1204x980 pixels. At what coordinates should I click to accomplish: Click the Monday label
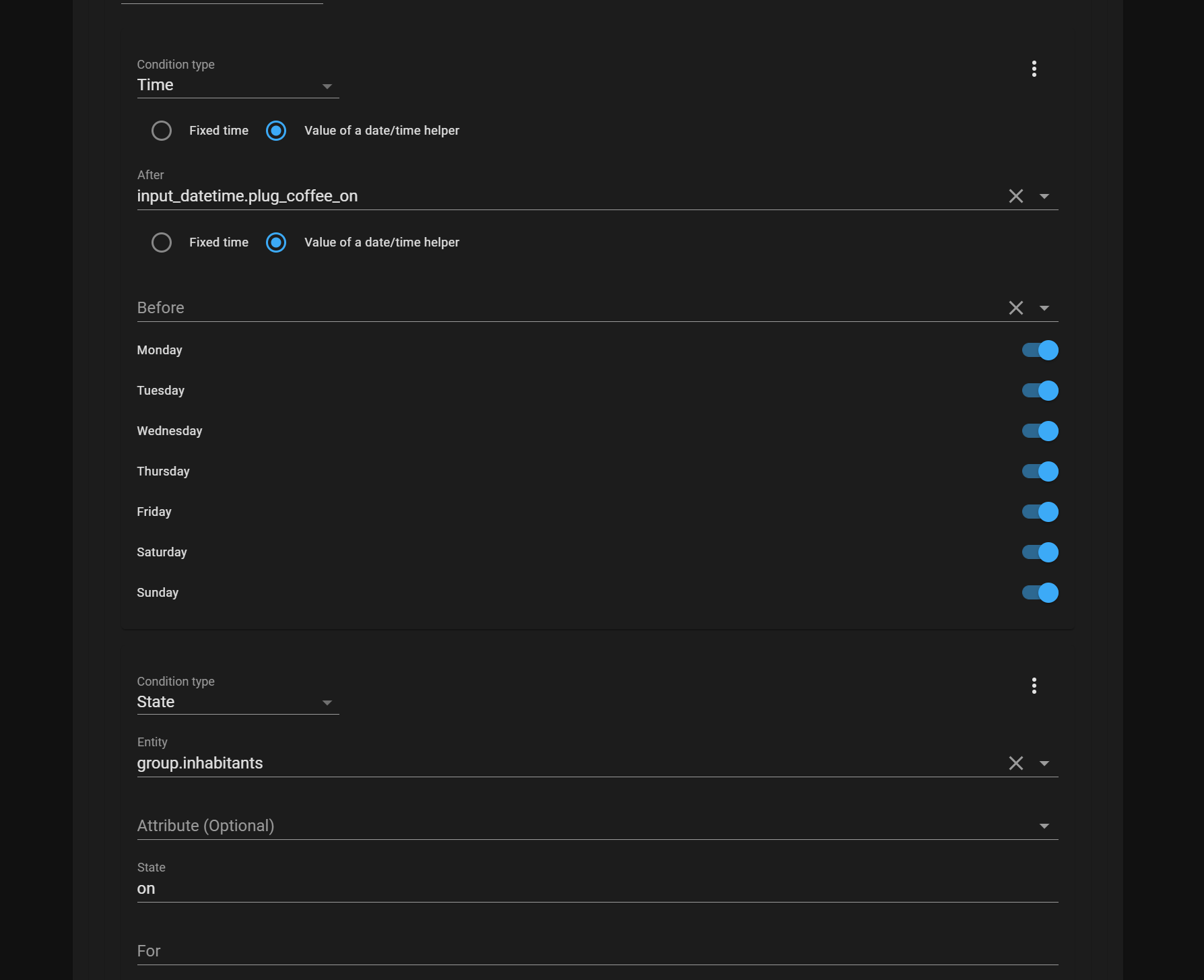click(x=160, y=350)
